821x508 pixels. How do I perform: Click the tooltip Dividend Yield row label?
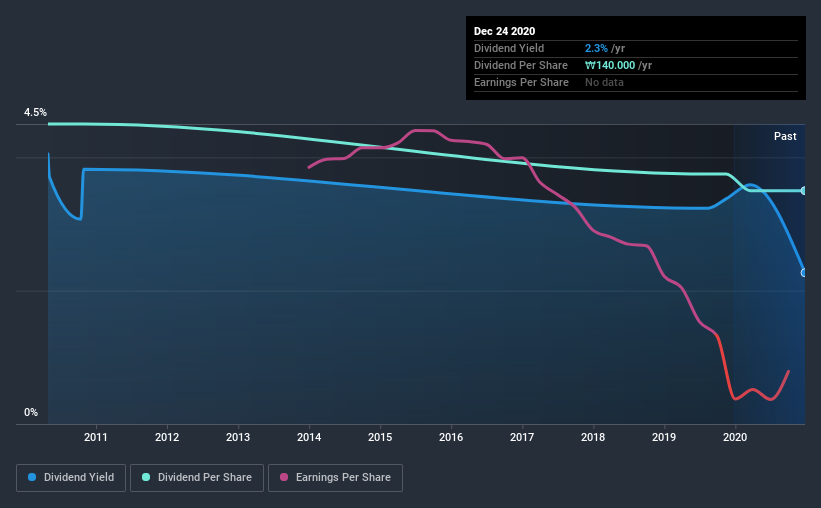pos(509,48)
